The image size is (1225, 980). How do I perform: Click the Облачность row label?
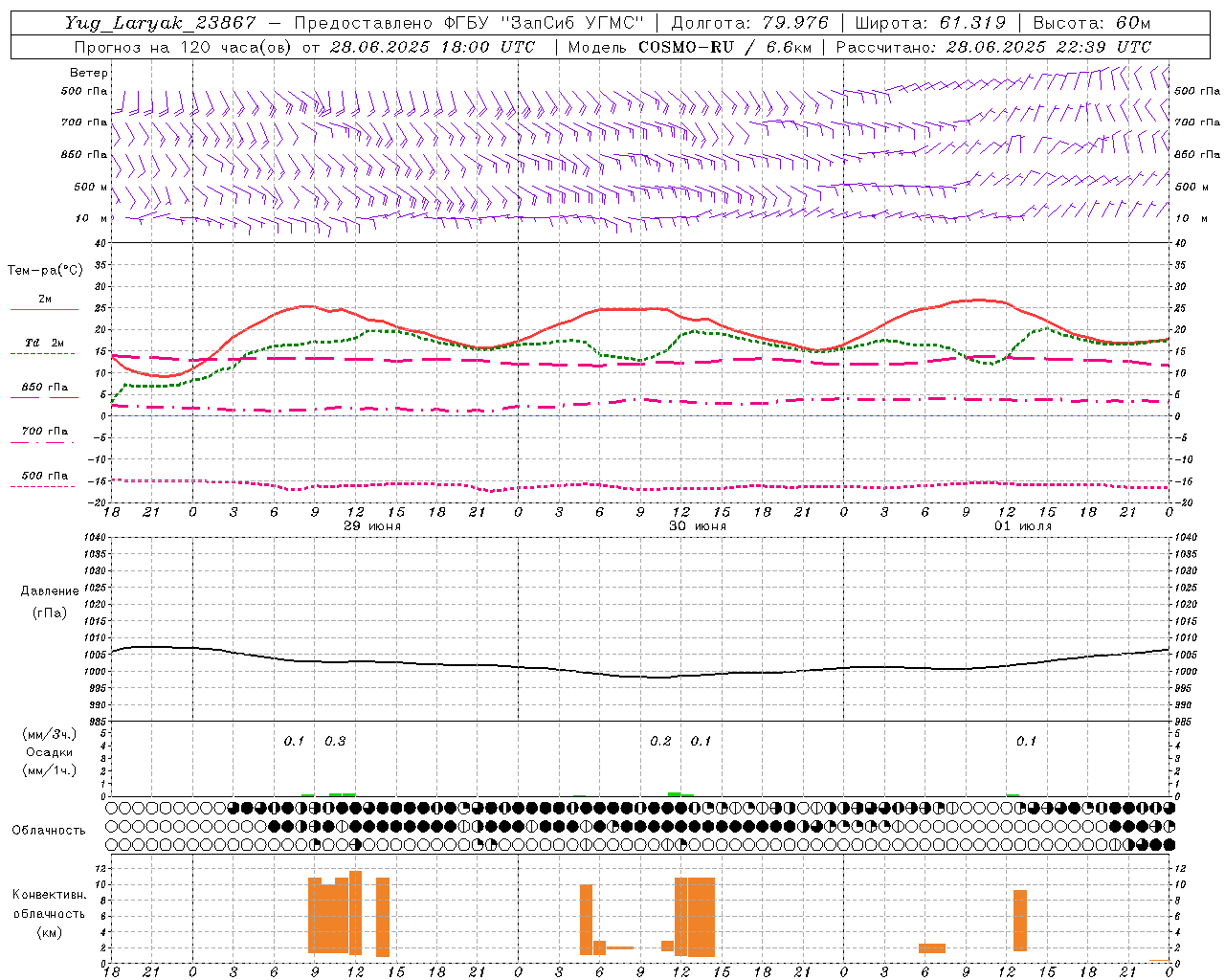click(x=49, y=830)
